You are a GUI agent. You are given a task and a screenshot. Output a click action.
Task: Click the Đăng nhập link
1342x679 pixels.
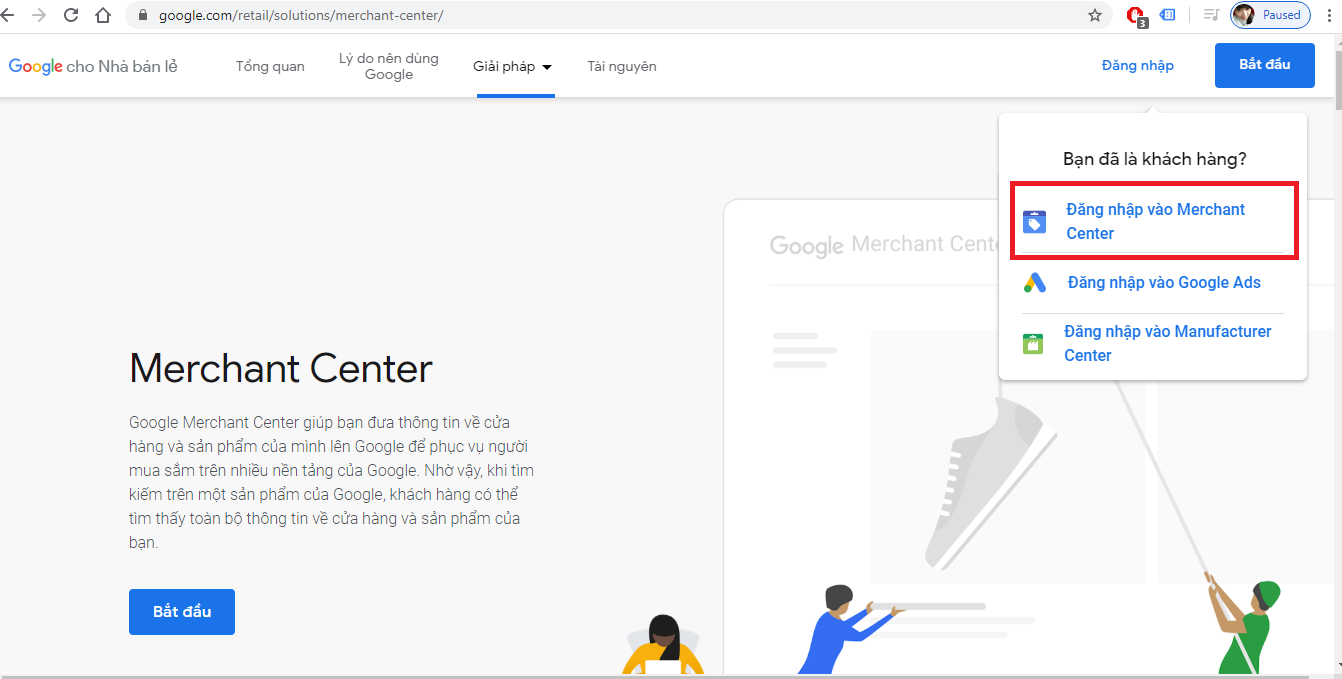pyautogui.click(x=1138, y=65)
